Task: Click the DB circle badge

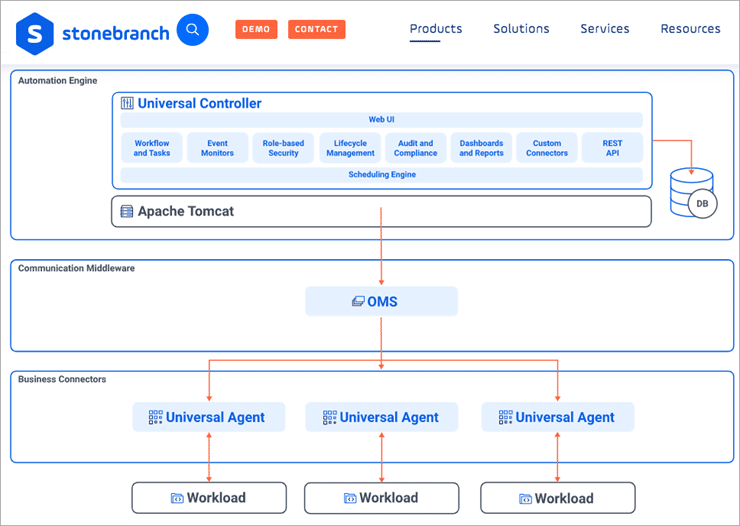Action: (x=702, y=204)
